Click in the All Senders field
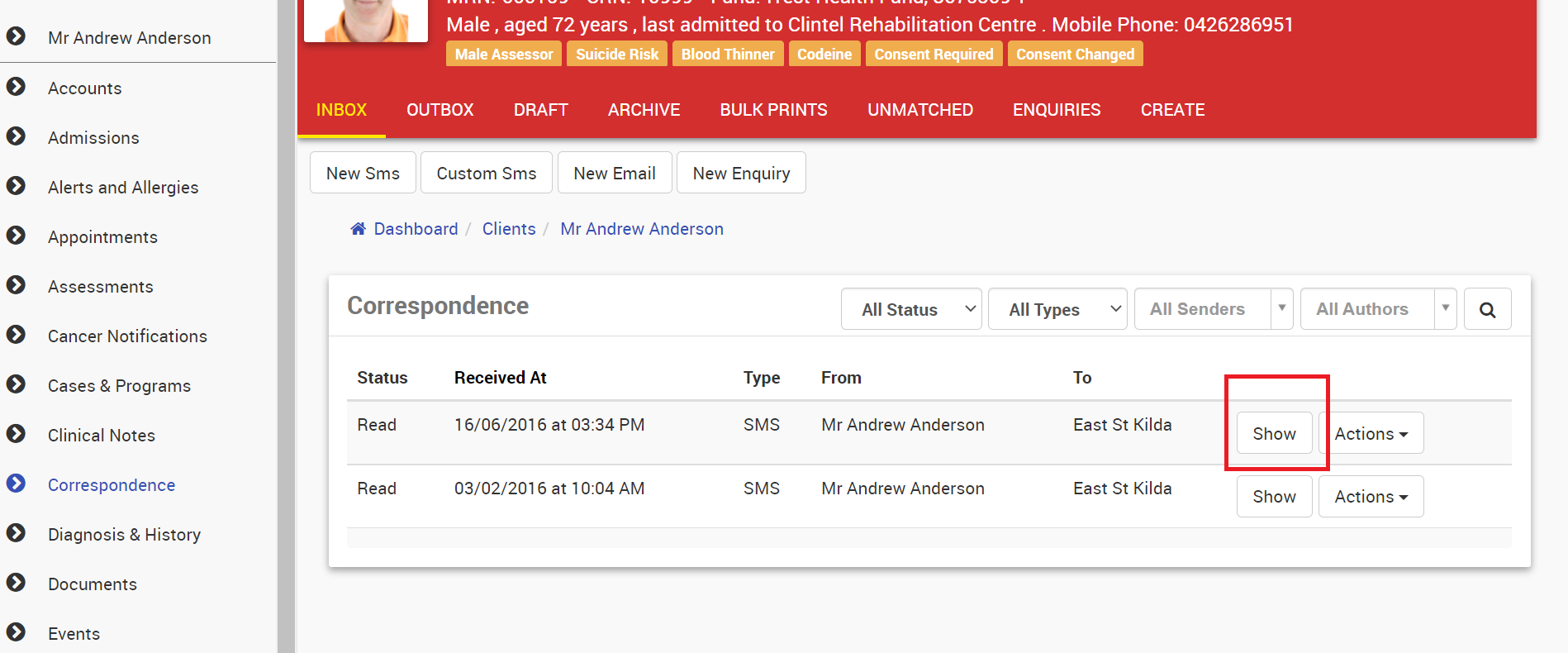The width and height of the screenshot is (1568, 653). [1202, 309]
